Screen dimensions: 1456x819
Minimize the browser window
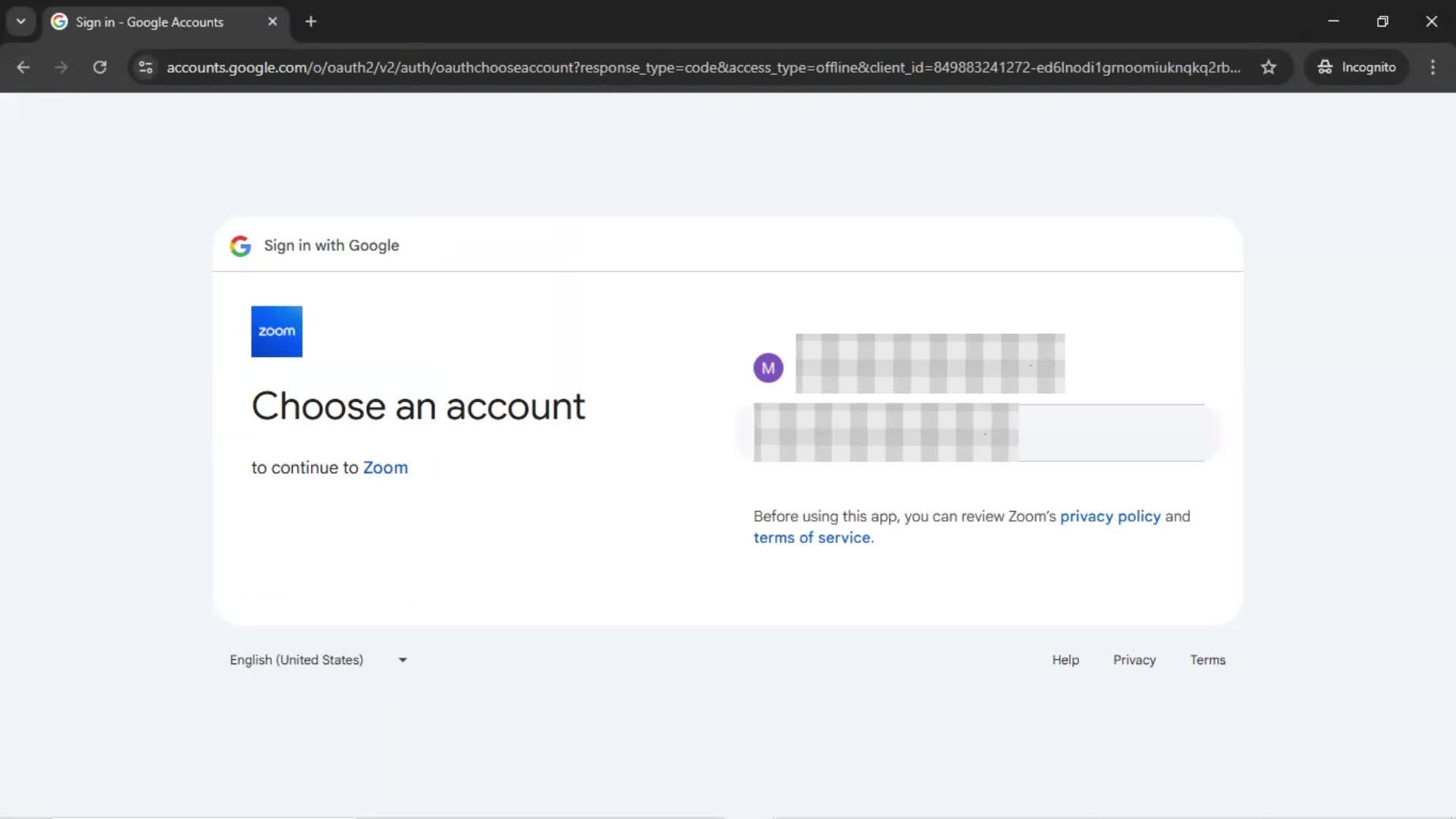(x=1333, y=21)
